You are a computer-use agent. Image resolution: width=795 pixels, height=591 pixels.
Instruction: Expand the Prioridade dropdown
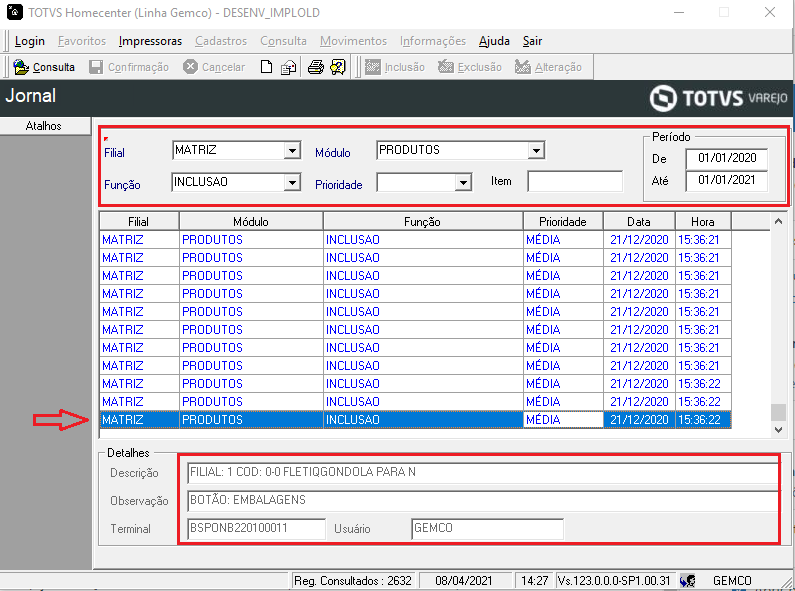463,182
